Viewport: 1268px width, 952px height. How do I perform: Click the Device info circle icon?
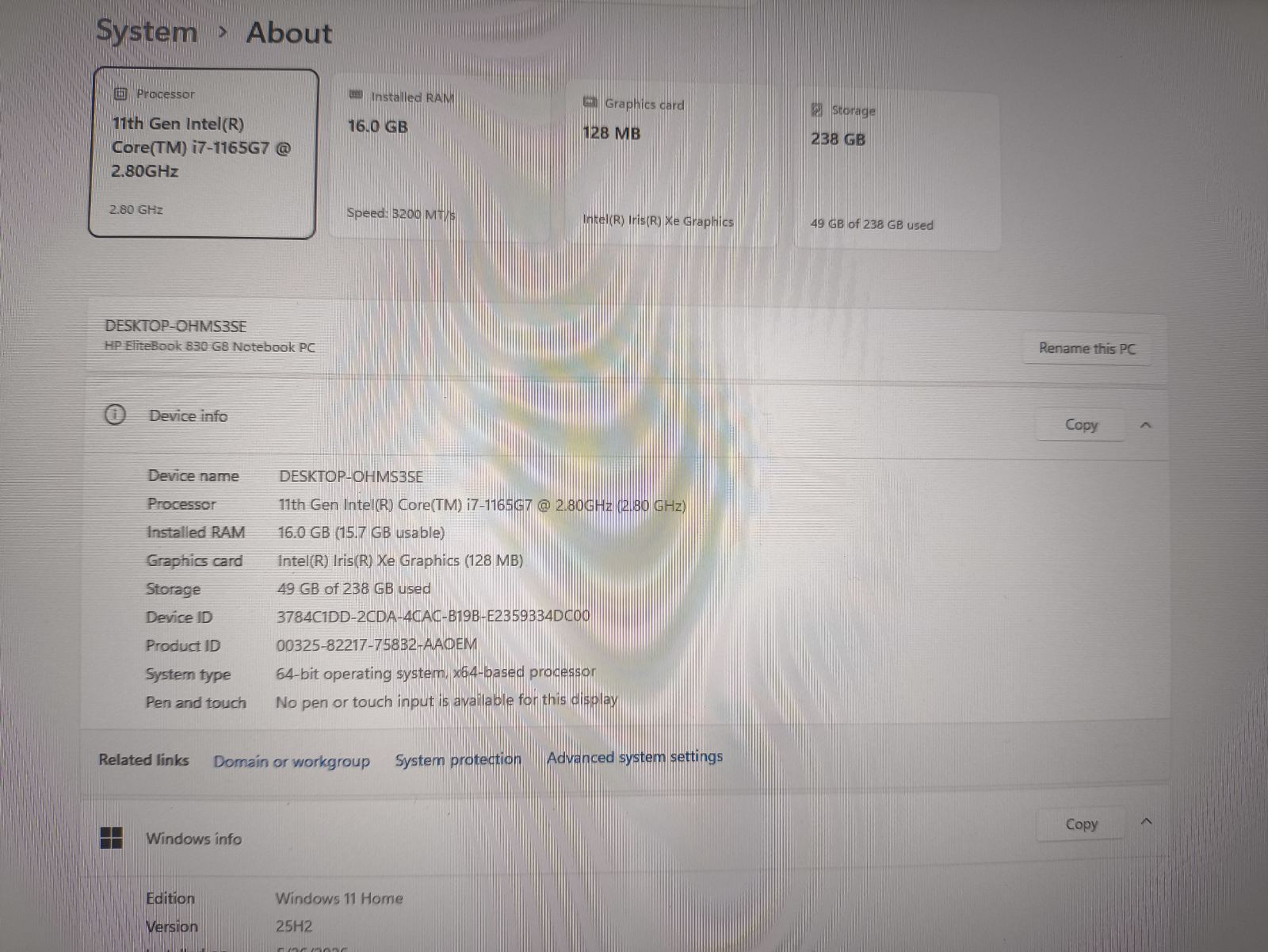click(115, 415)
